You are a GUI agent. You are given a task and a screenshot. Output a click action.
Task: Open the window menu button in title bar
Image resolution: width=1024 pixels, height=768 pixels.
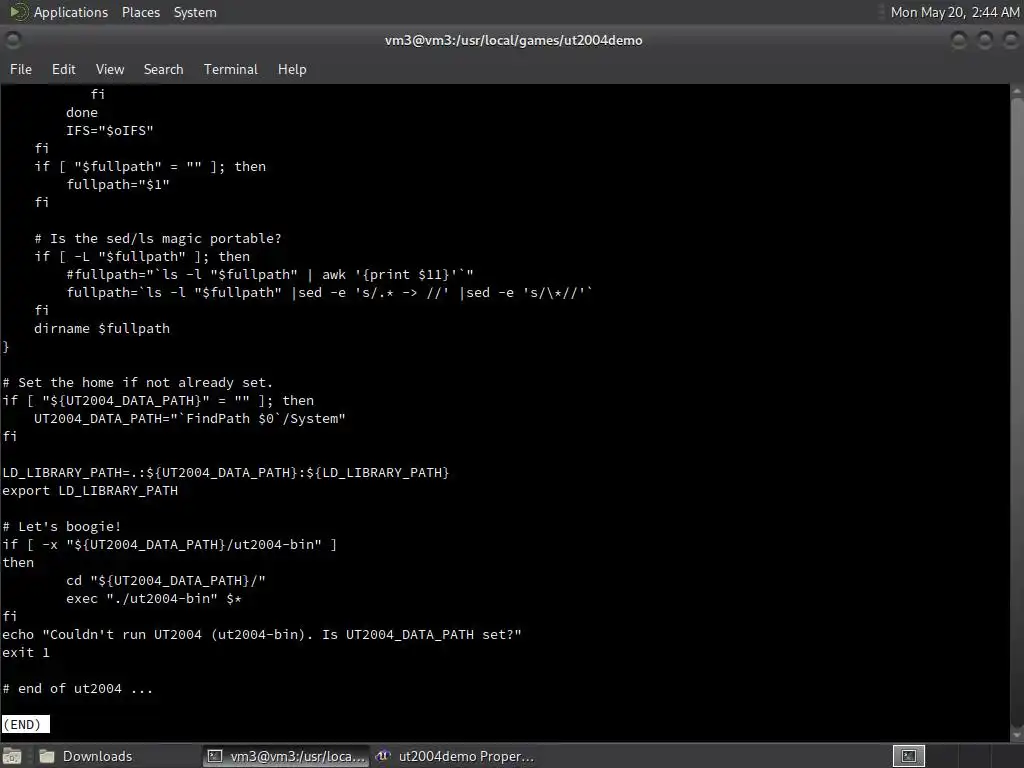click(13, 40)
